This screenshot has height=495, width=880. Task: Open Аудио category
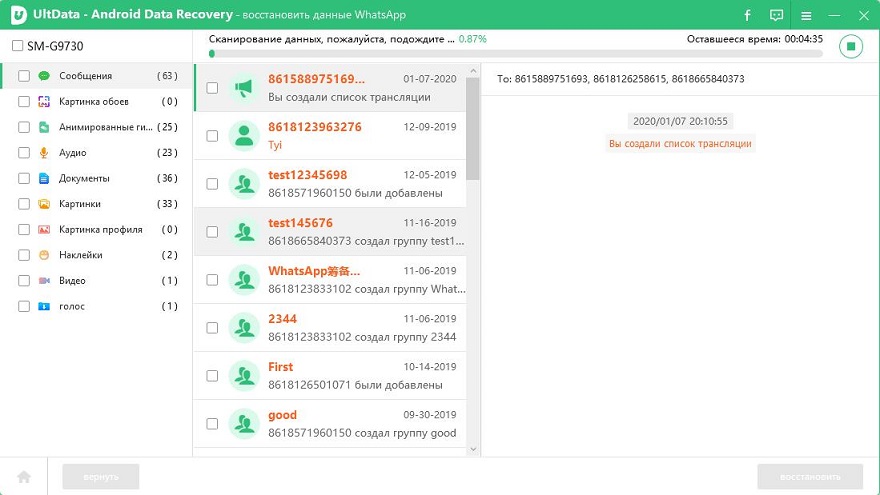(x=97, y=153)
